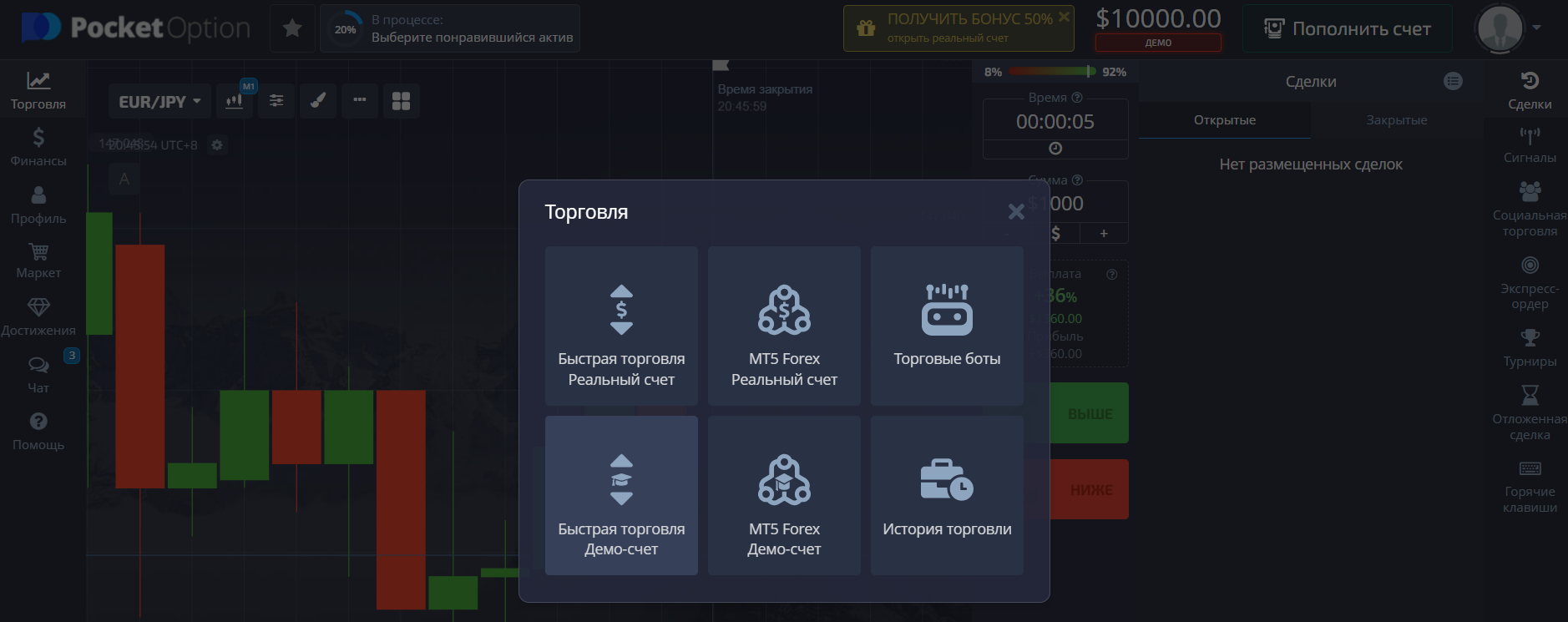Open Торговые боты tile
The height and width of the screenshot is (622, 1568).
[947, 326]
